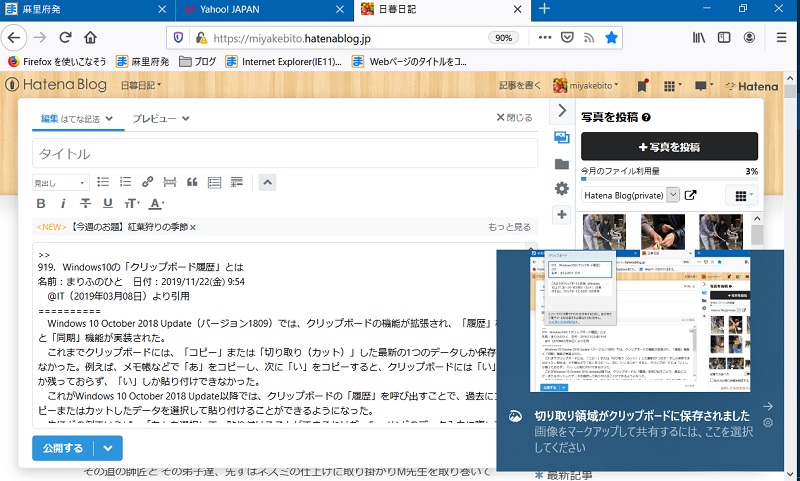Insert a numbered list
Screen dimensions: 800x481
[126, 182]
